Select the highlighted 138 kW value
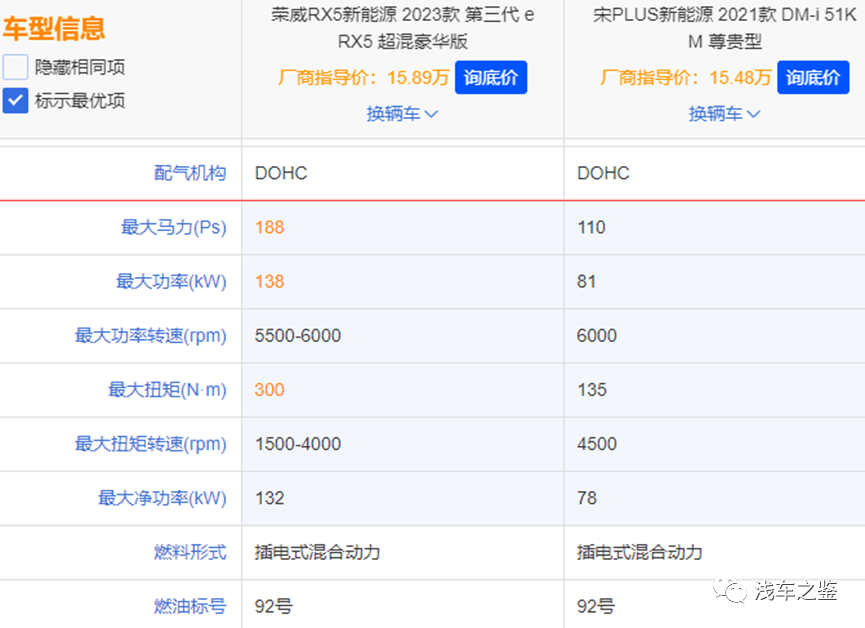Viewport: 865px width, 628px height. pyautogui.click(x=270, y=281)
